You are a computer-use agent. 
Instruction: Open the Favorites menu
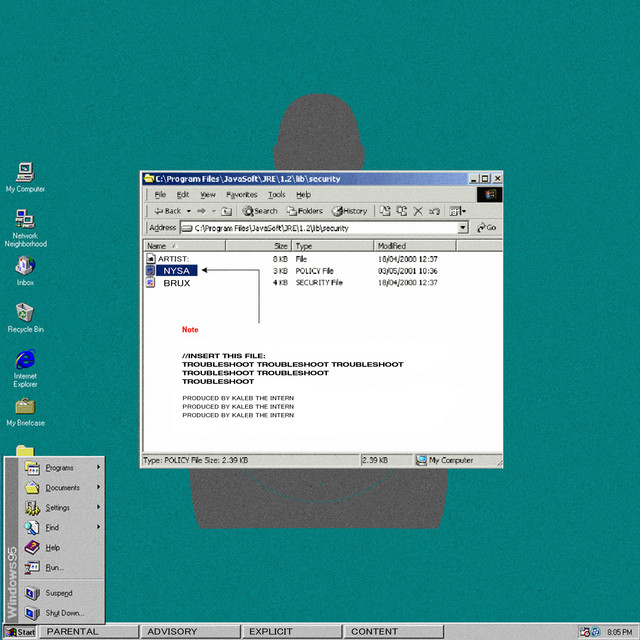pyautogui.click(x=241, y=195)
